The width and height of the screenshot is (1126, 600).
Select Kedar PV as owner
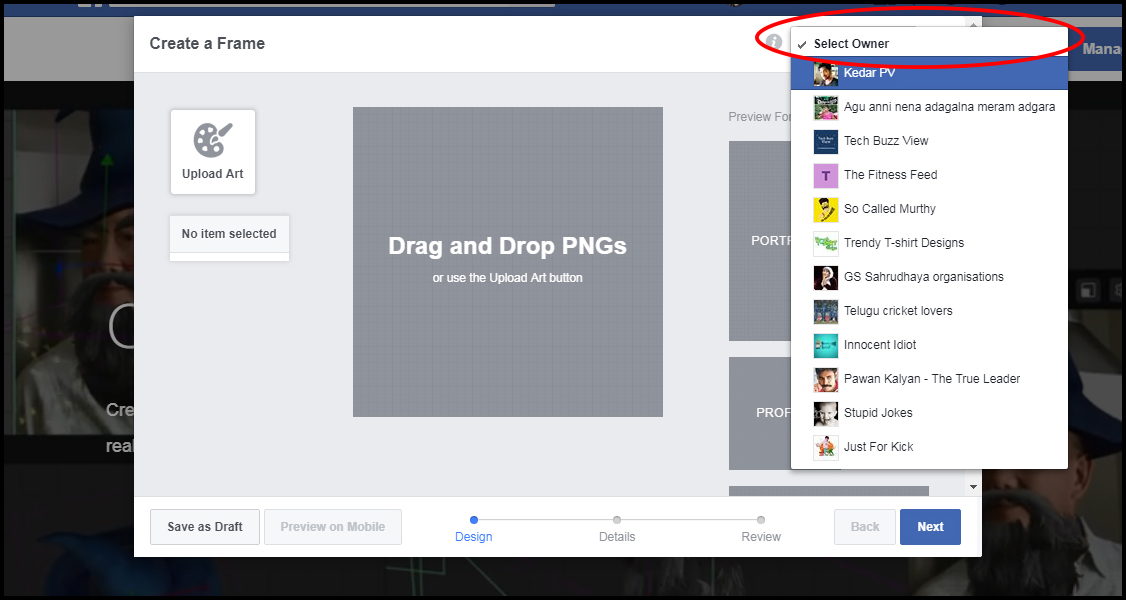pos(929,73)
